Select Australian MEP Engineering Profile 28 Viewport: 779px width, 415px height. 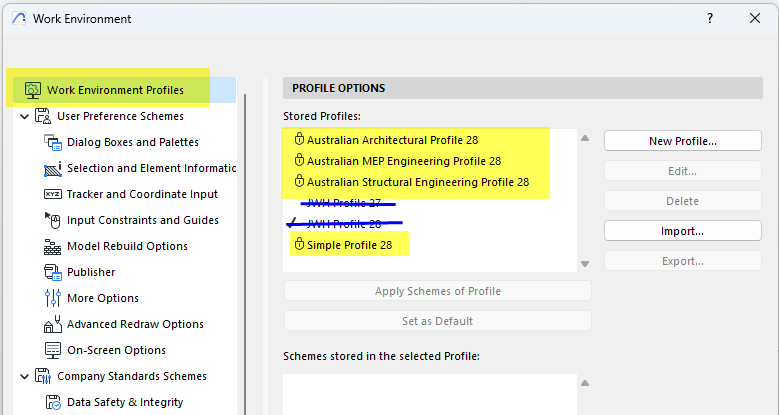(403, 161)
